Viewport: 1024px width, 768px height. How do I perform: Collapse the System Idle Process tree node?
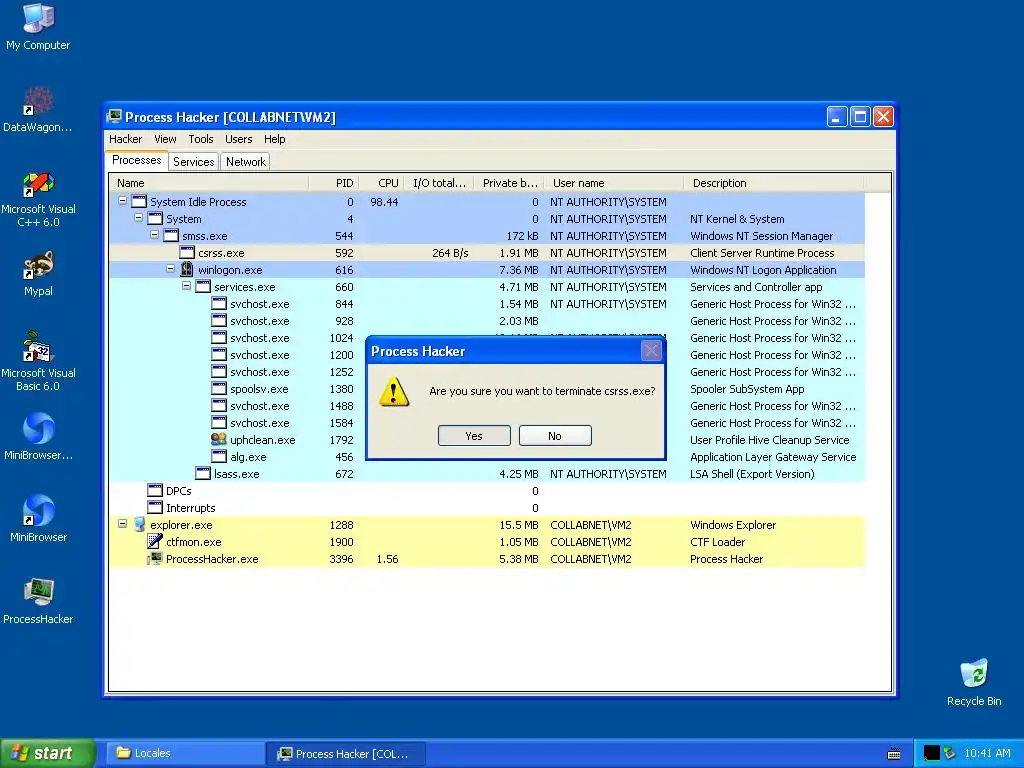122,201
